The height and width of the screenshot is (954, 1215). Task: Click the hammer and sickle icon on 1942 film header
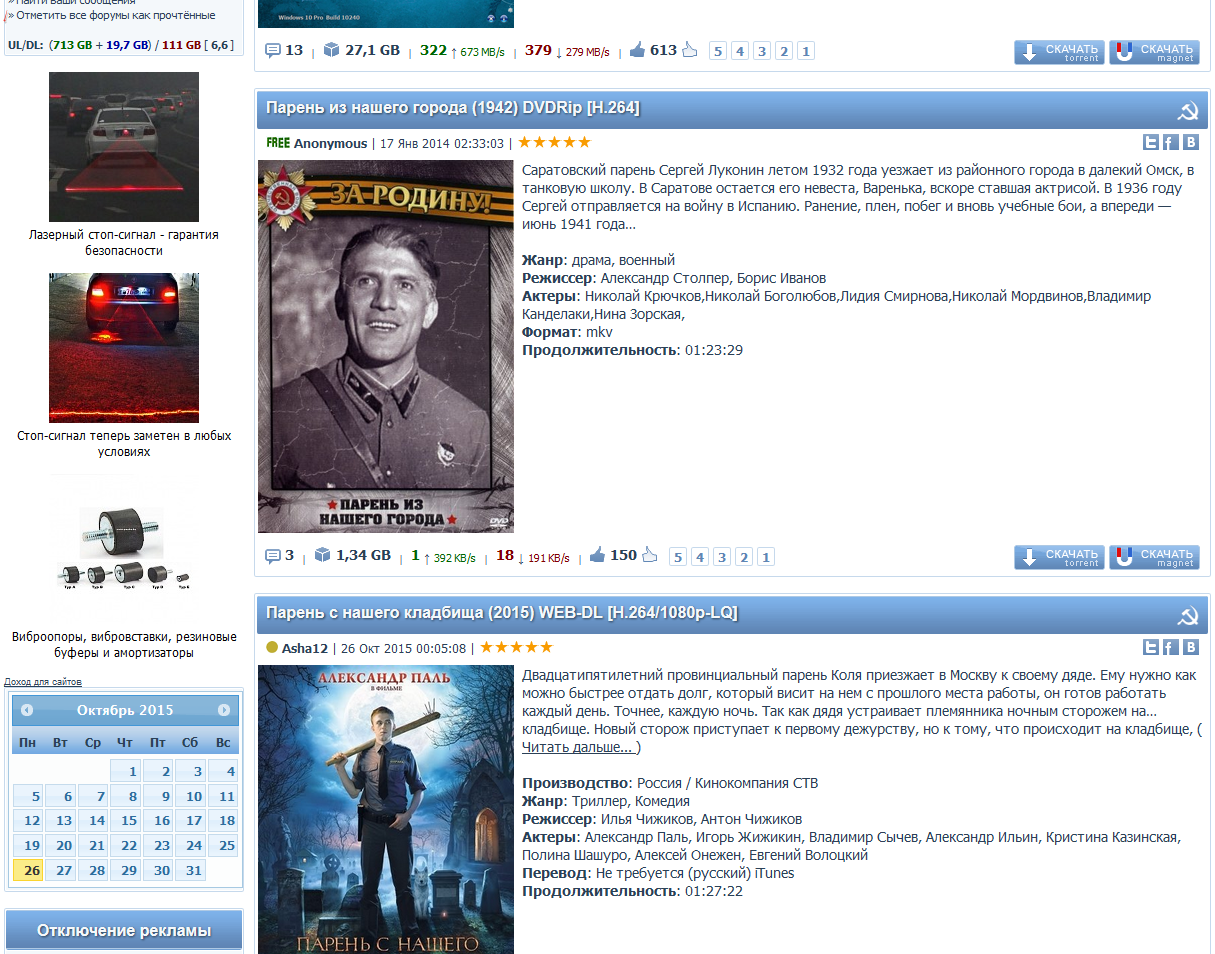click(1188, 110)
